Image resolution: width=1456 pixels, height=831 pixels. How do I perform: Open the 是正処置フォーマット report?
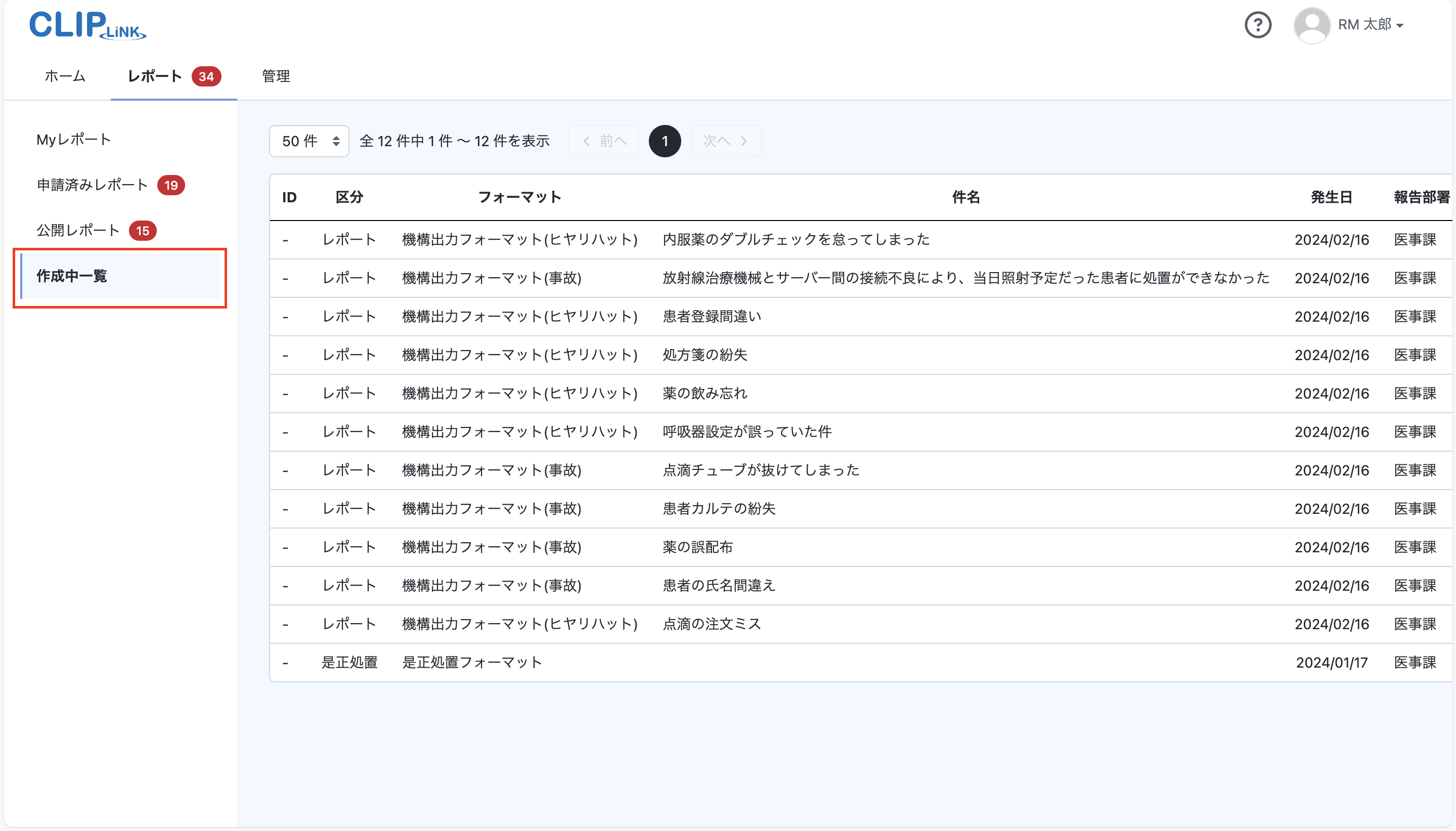tap(472, 662)
